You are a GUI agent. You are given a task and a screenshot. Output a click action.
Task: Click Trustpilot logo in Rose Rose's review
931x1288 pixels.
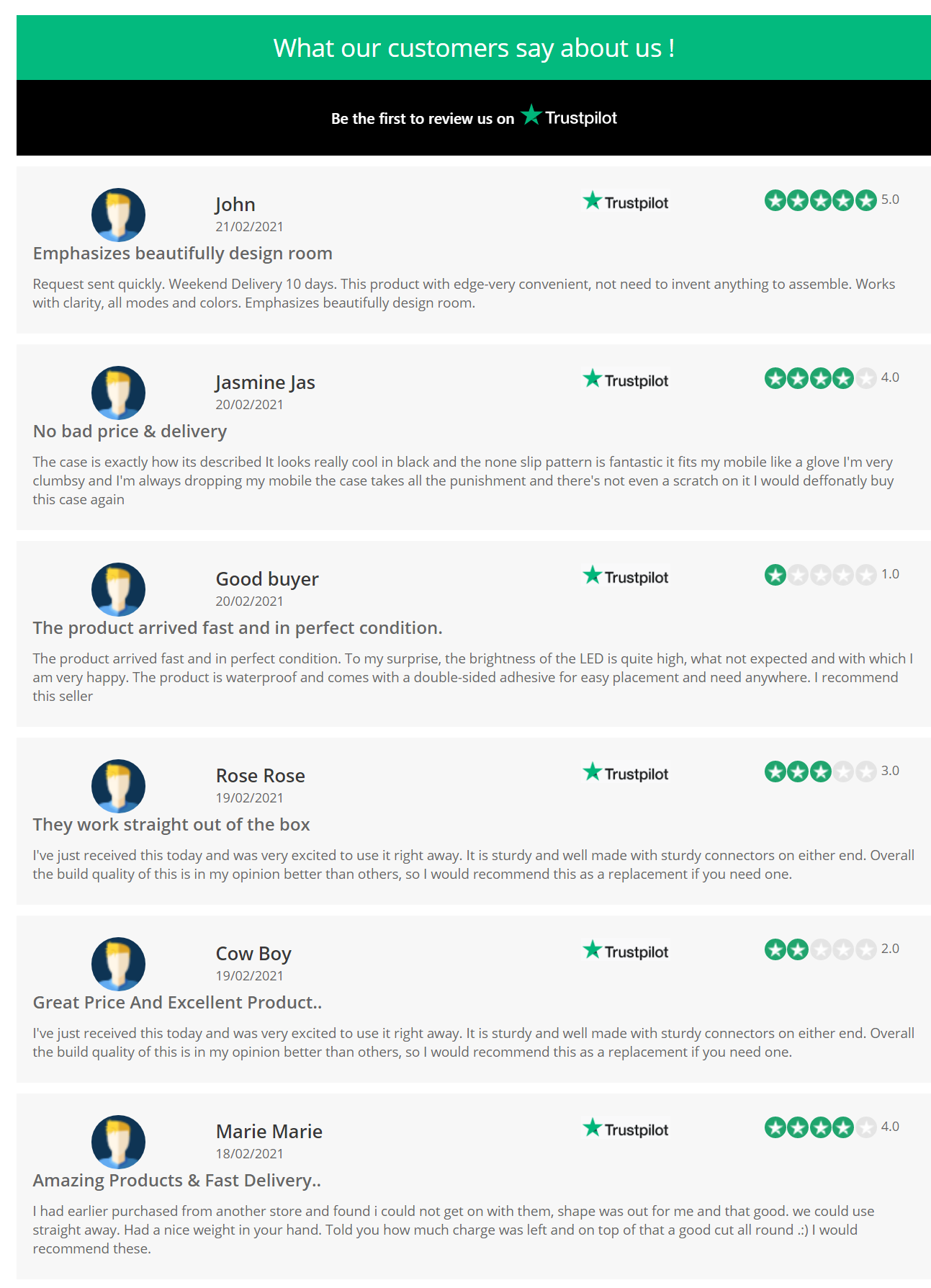pyautogui.click(x=626, y=773)
